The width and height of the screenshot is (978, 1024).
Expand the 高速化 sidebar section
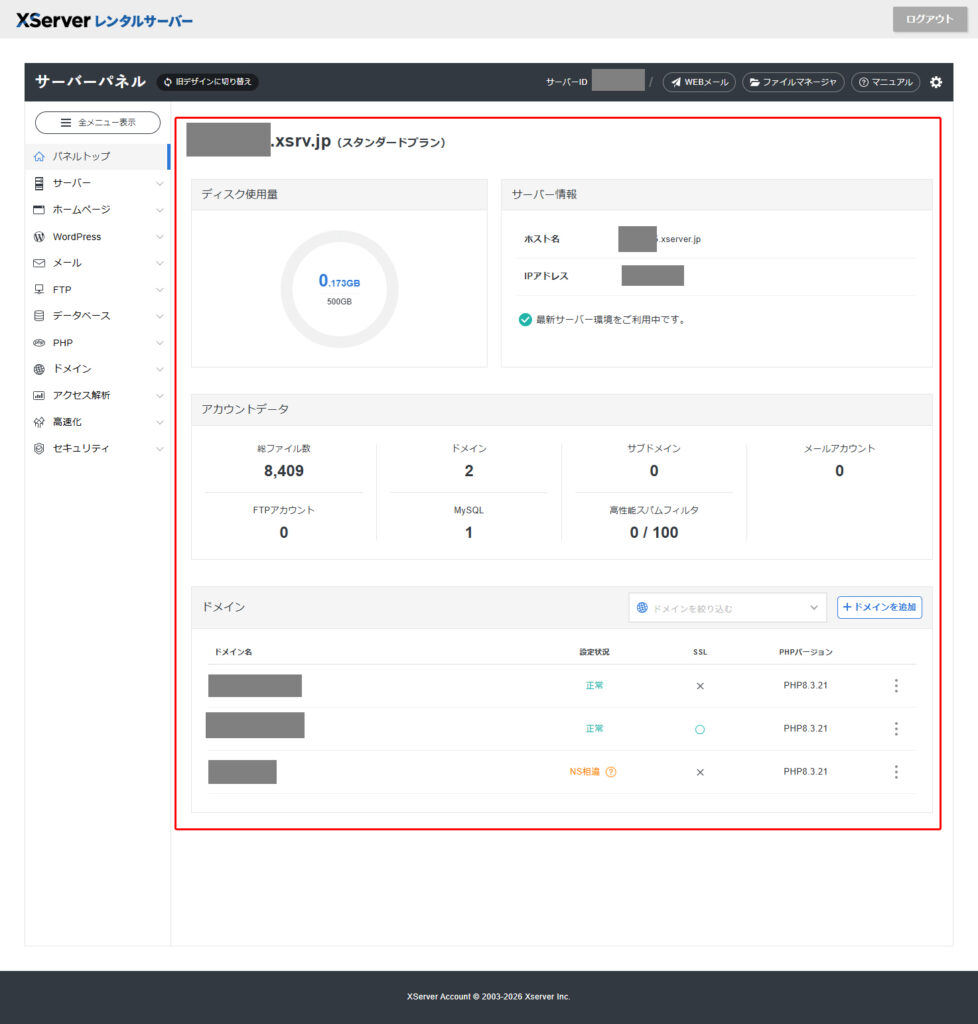98,422
